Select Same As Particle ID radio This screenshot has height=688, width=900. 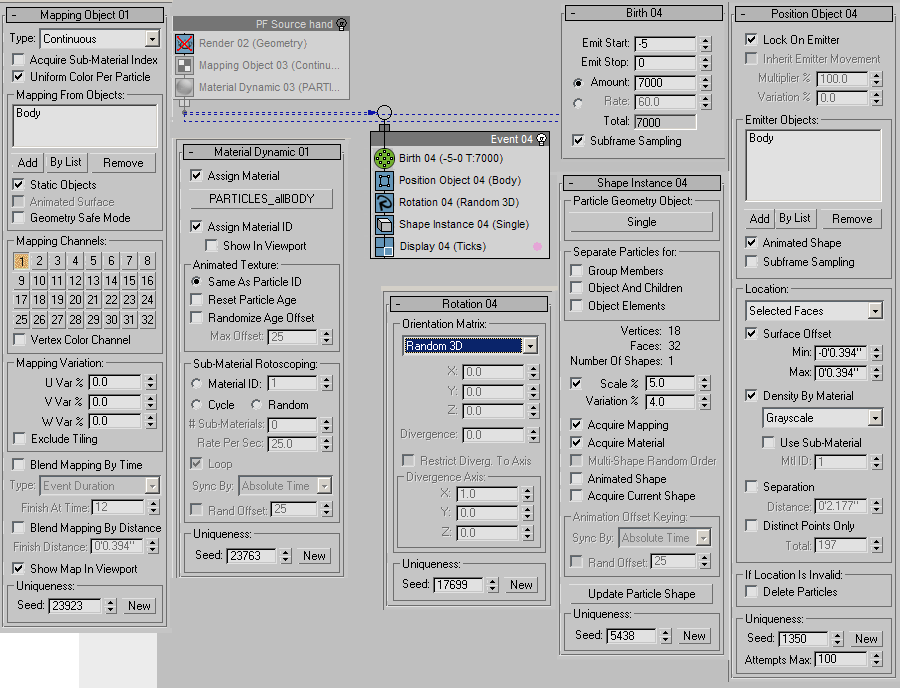click(196, 282)
